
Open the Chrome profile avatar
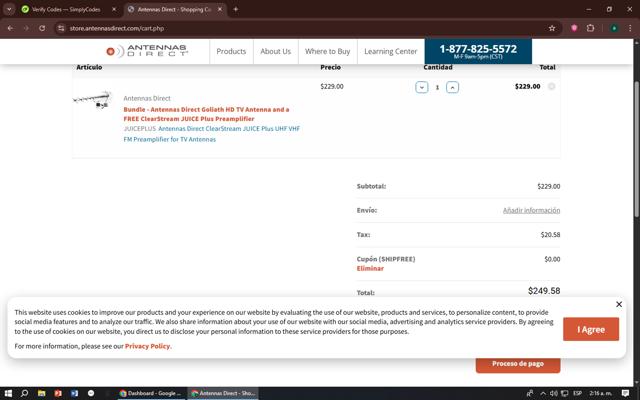coord(614,28)
